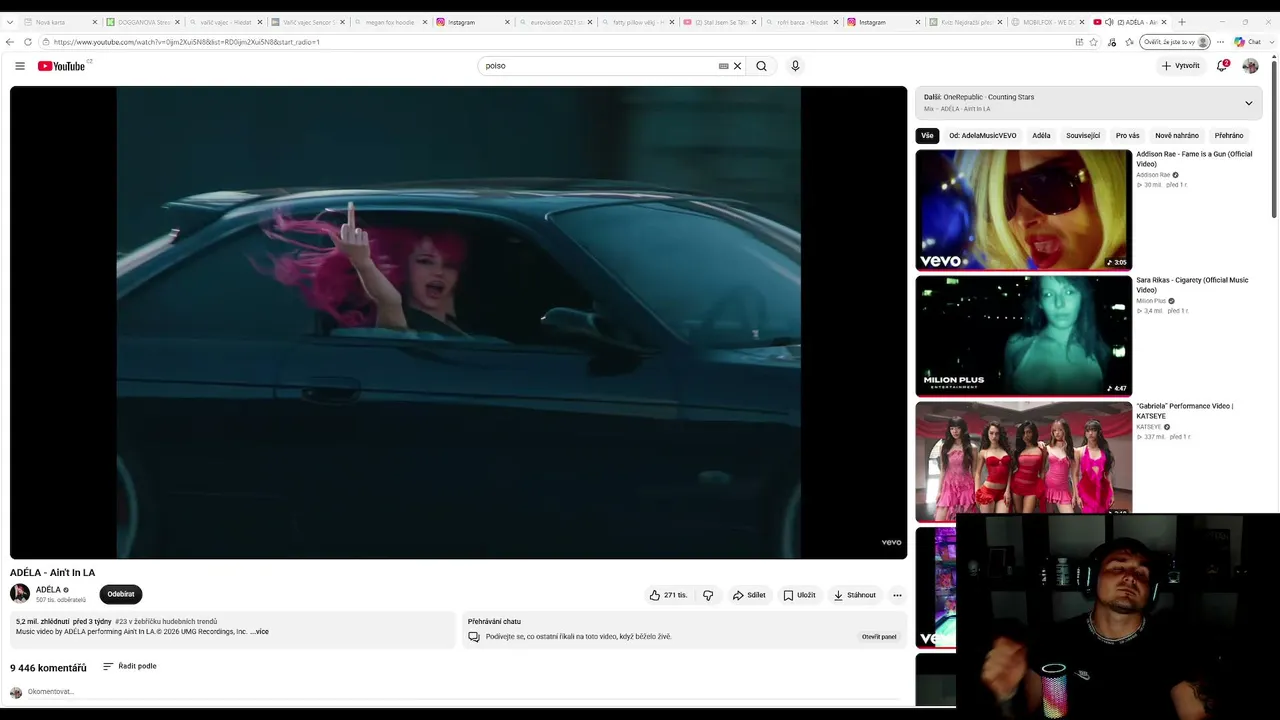Expand the description with ...více

click(259, 632)
